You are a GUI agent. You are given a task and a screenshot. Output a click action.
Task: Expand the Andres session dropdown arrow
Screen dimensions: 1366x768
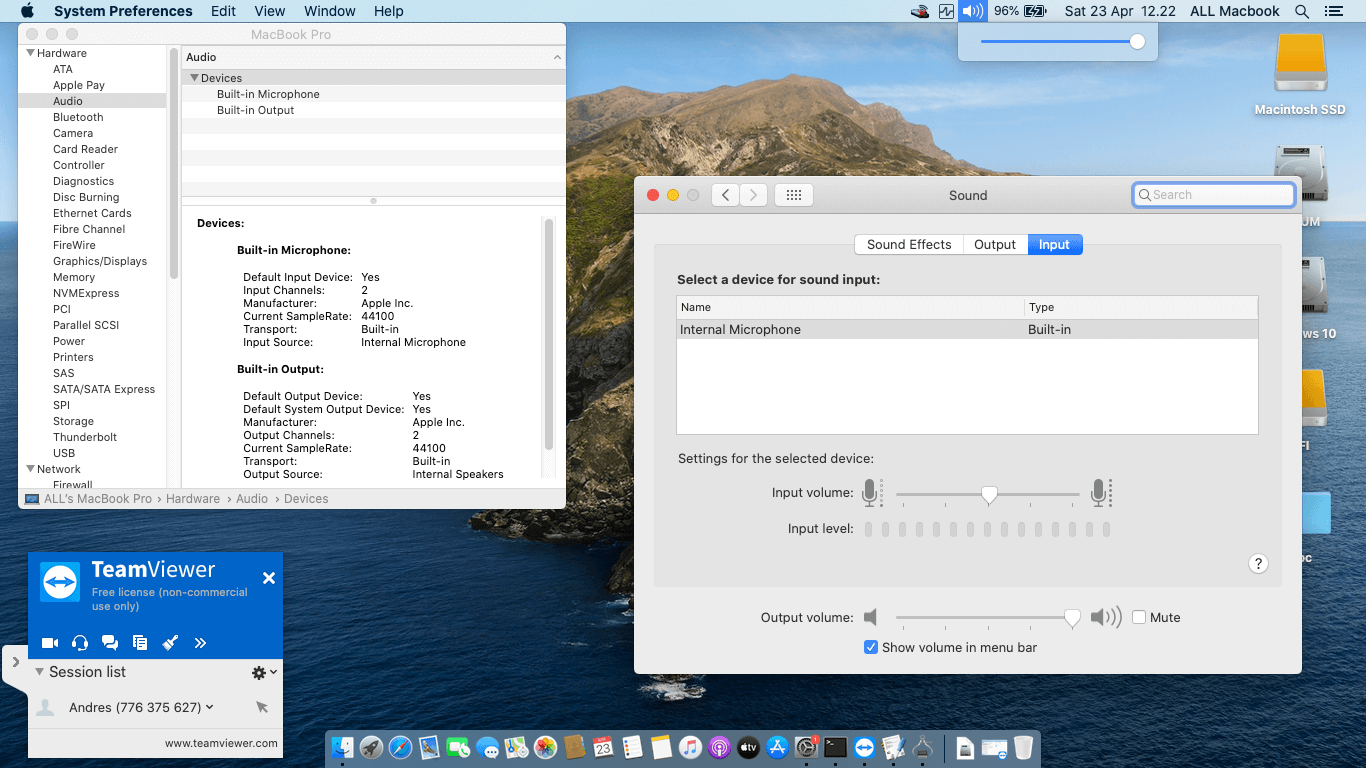point(210,708)
